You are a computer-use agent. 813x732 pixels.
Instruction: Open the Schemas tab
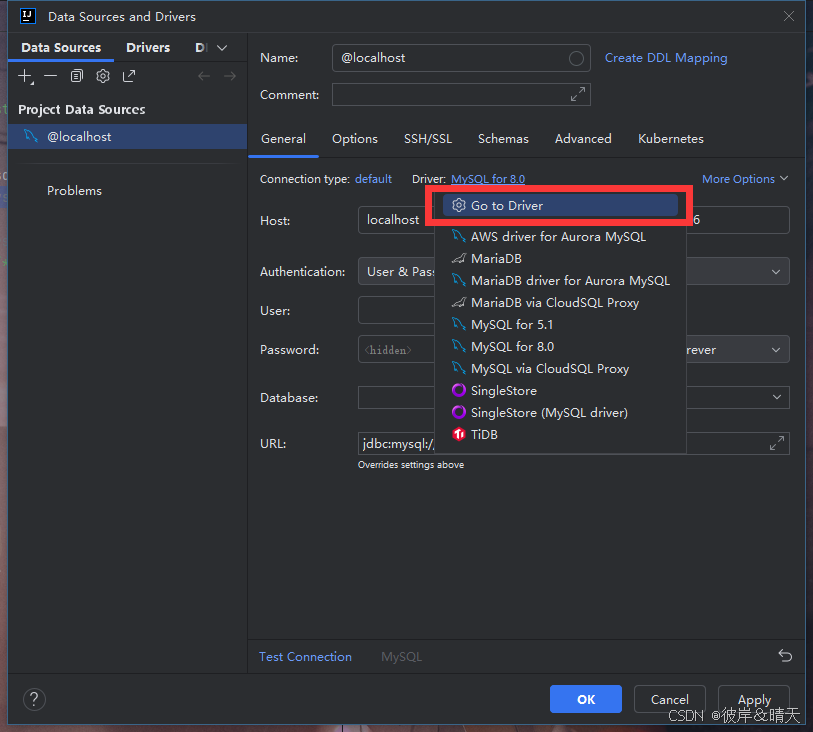point(503,139)
